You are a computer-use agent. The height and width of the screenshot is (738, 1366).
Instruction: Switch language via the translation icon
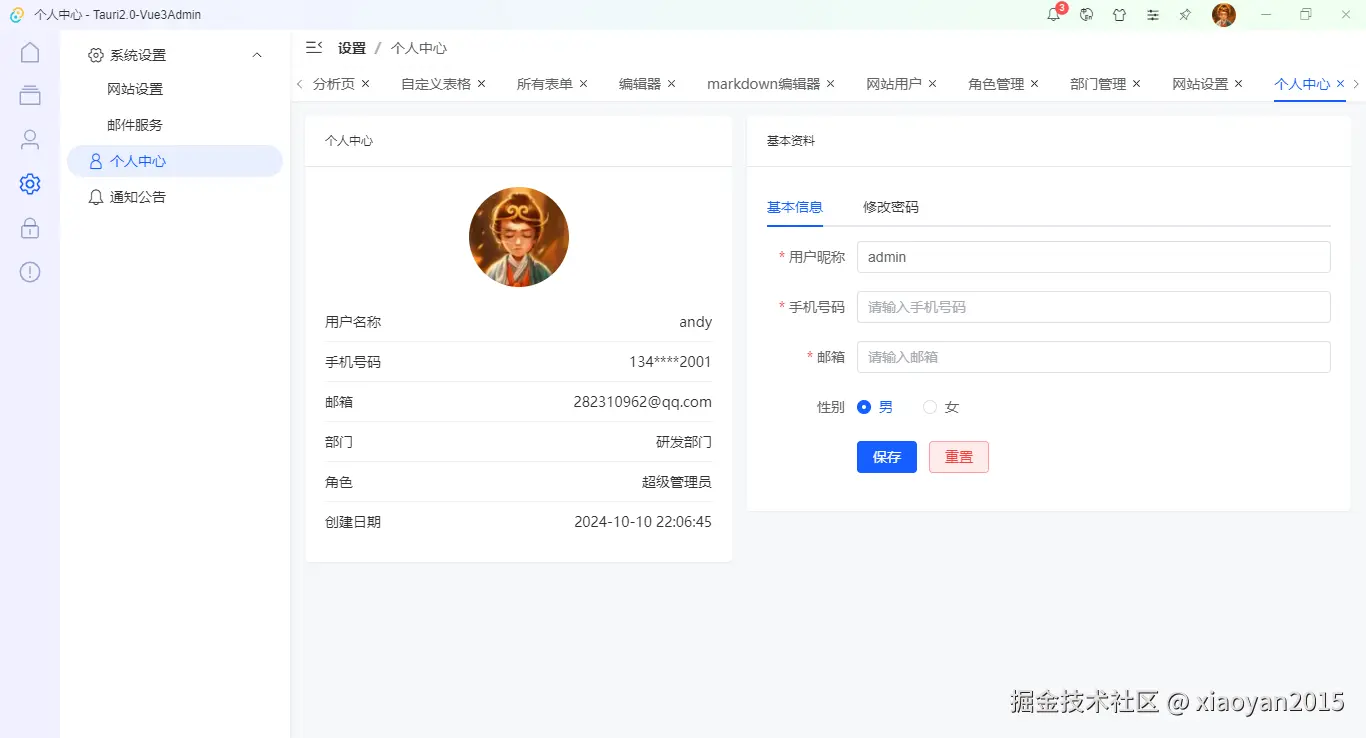pyautogui.click(x=1086, y=15)
